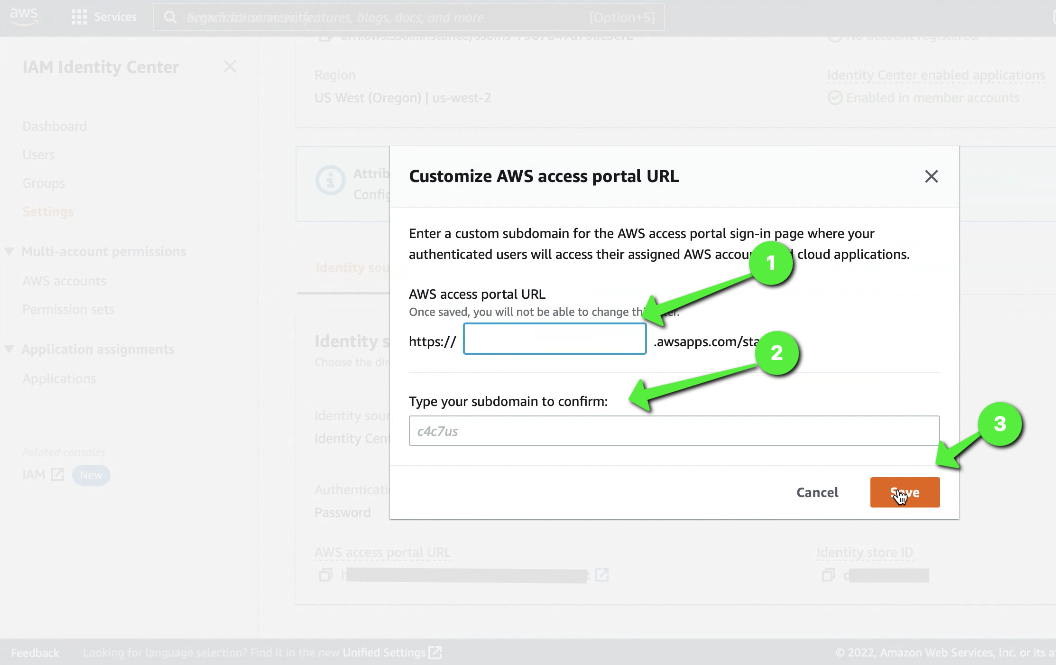Viewport: 1056px width, 665px height.
Task: Focus the AWS top search bar
Action: tap(408, 17)
